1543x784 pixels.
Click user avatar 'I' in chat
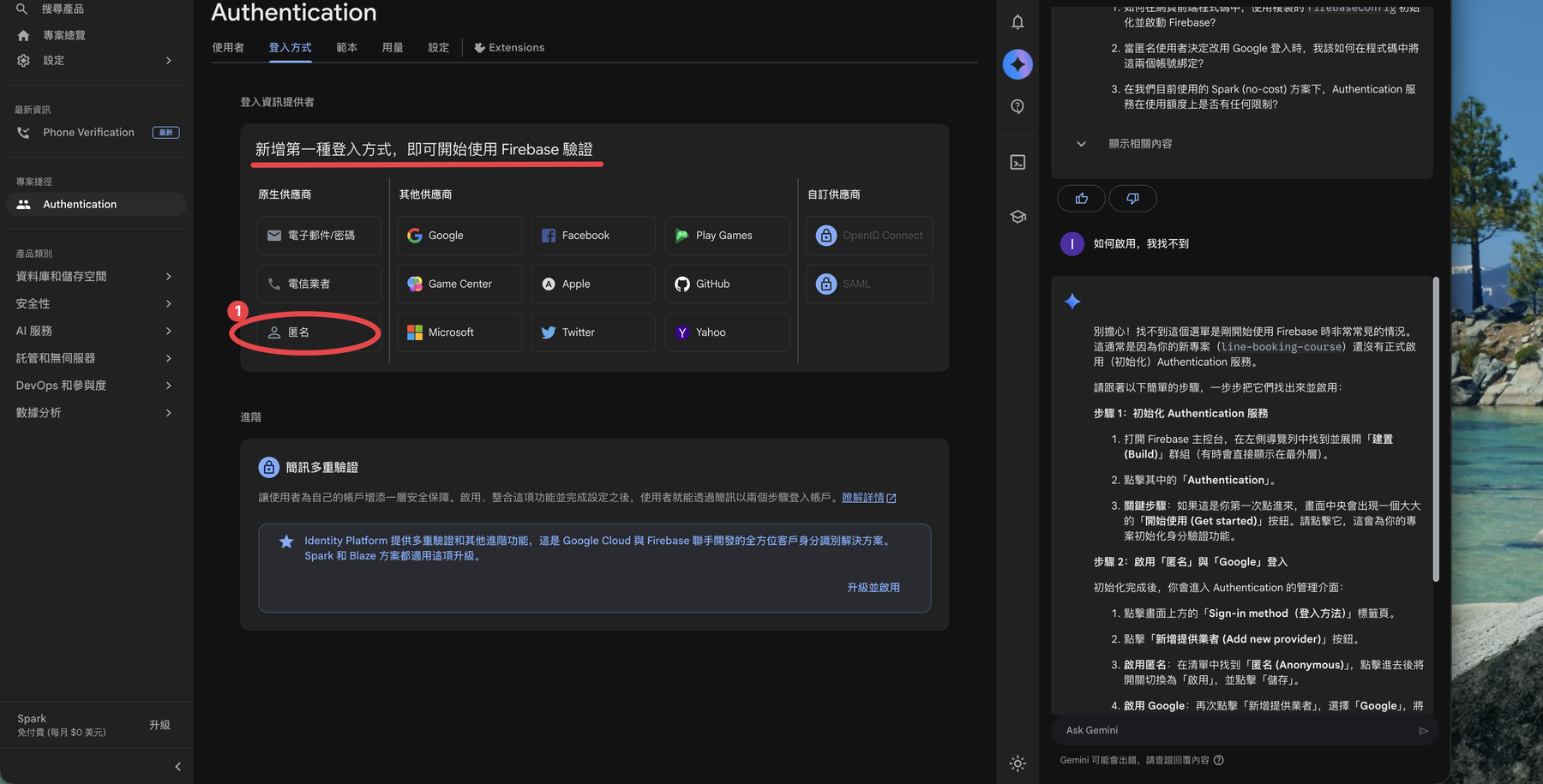[x=1072, y=244]
